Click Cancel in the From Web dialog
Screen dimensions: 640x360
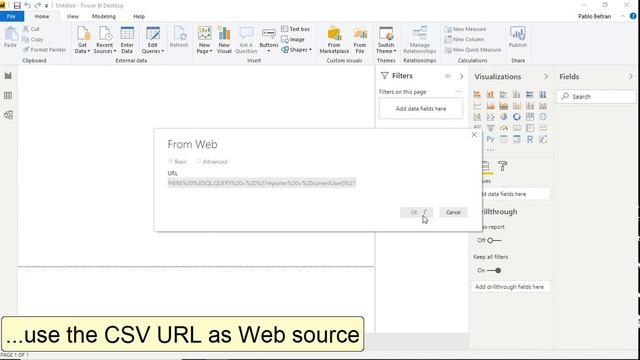[453, 212]
